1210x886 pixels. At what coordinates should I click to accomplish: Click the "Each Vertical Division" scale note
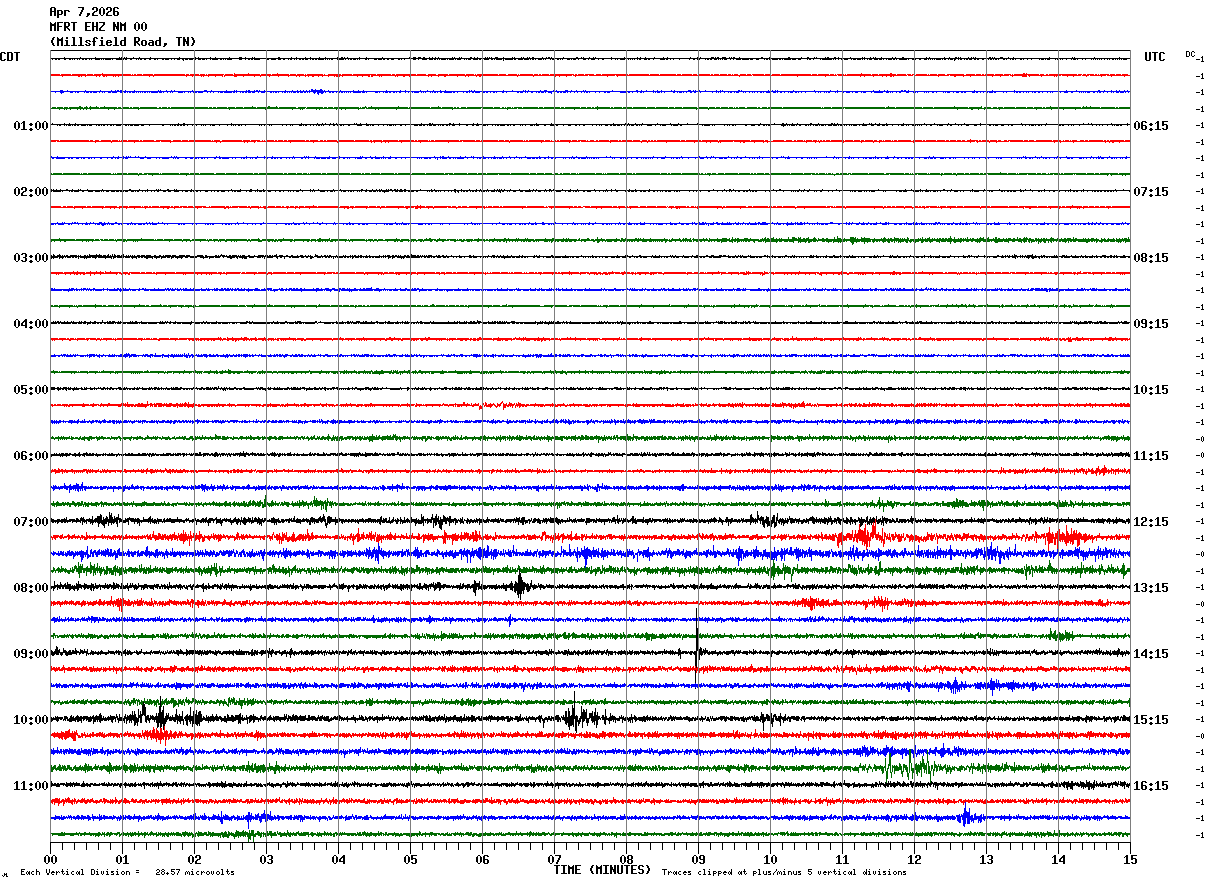127,873
